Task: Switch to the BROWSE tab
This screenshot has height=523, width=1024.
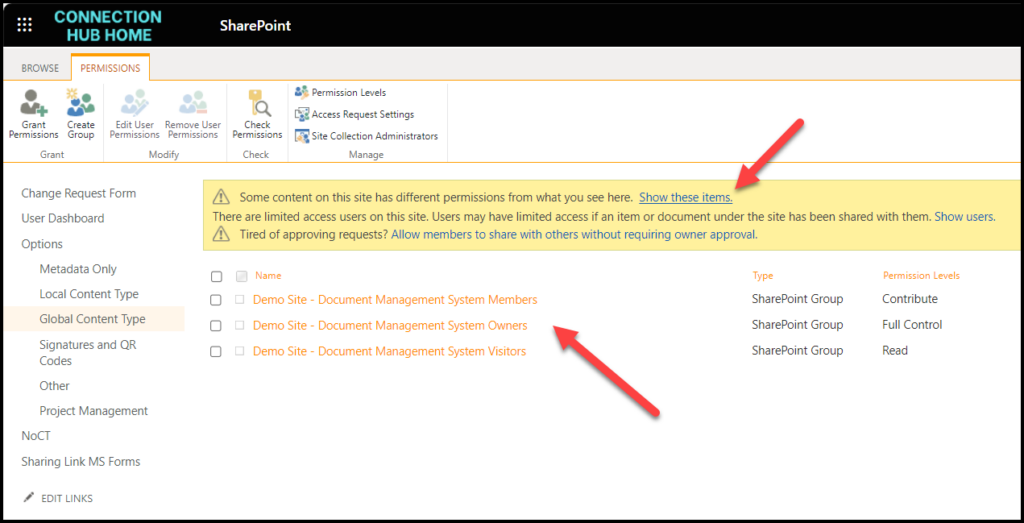Action: [40, 68]
